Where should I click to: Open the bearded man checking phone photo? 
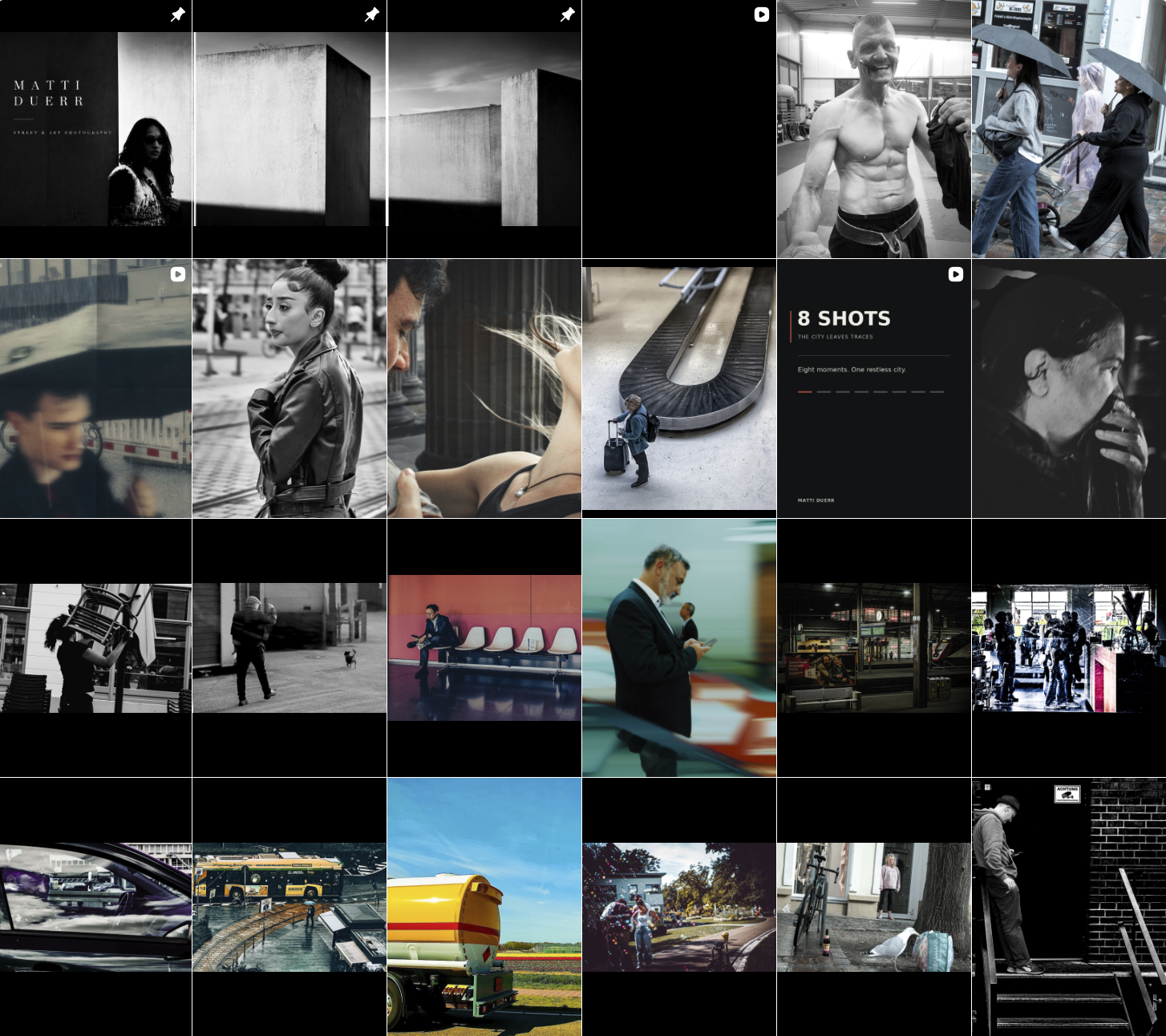click(x=679, y=648)
